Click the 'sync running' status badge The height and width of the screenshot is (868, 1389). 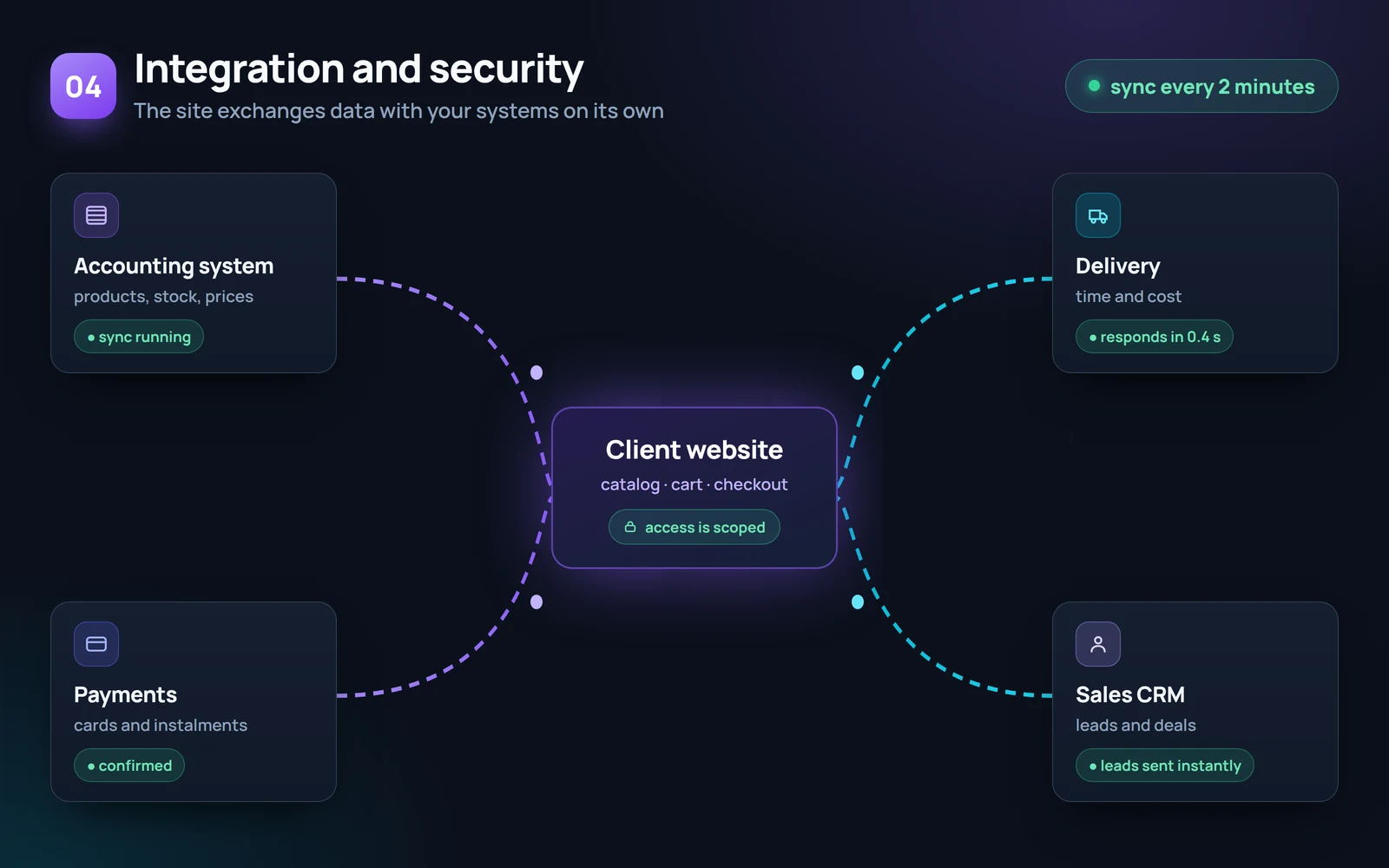pyautogui.click(x=139, y=337)
